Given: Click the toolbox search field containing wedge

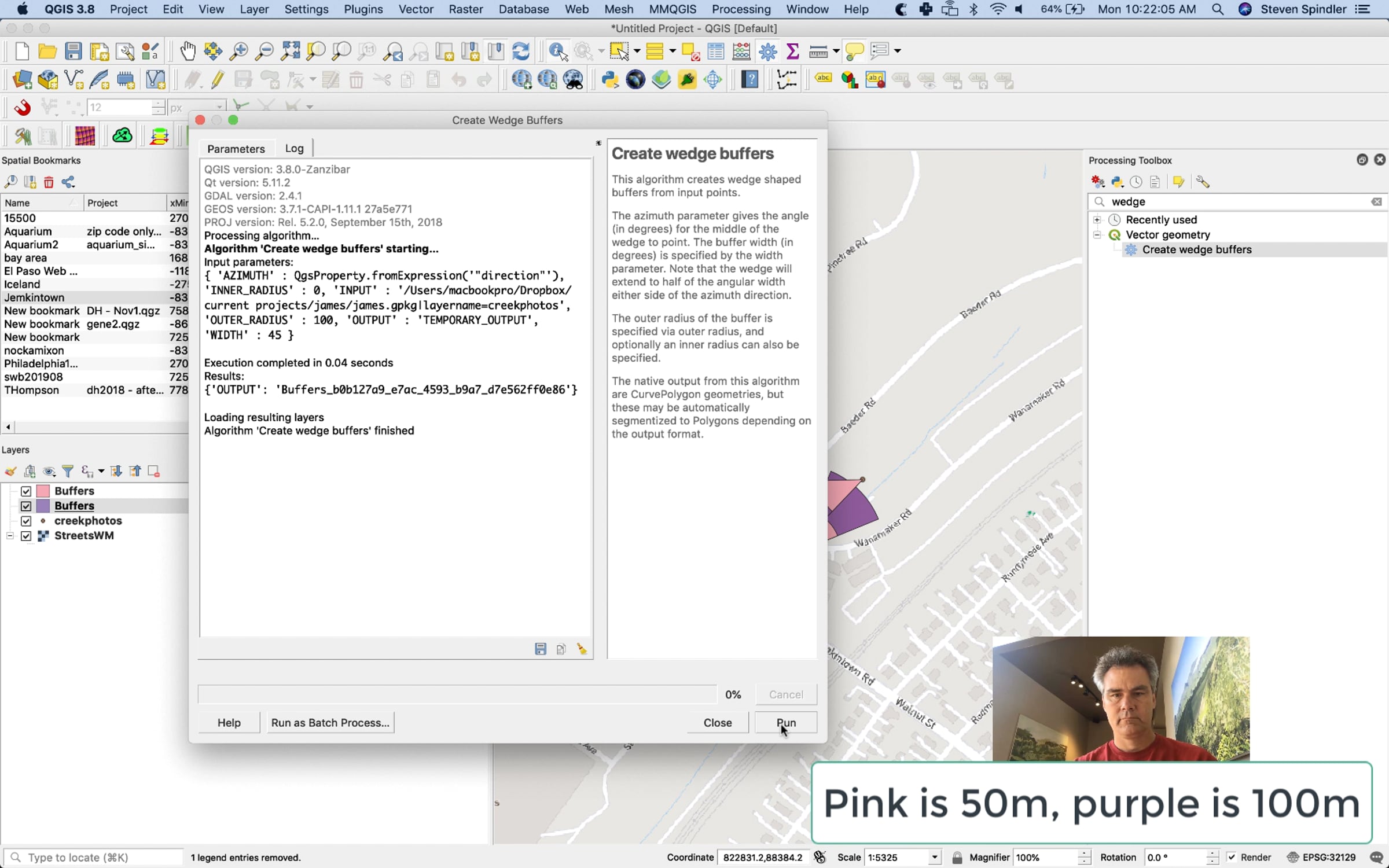Looking at the screenshot, I should pyautogui.click(x=1237, y=202).
